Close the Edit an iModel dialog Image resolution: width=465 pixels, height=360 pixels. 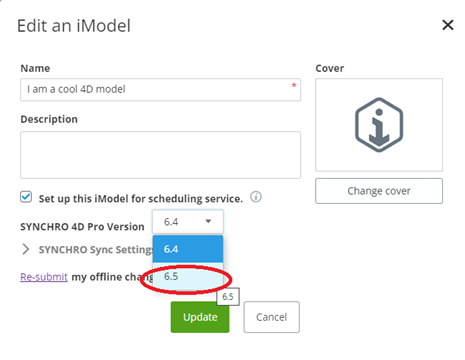point(448,25)
